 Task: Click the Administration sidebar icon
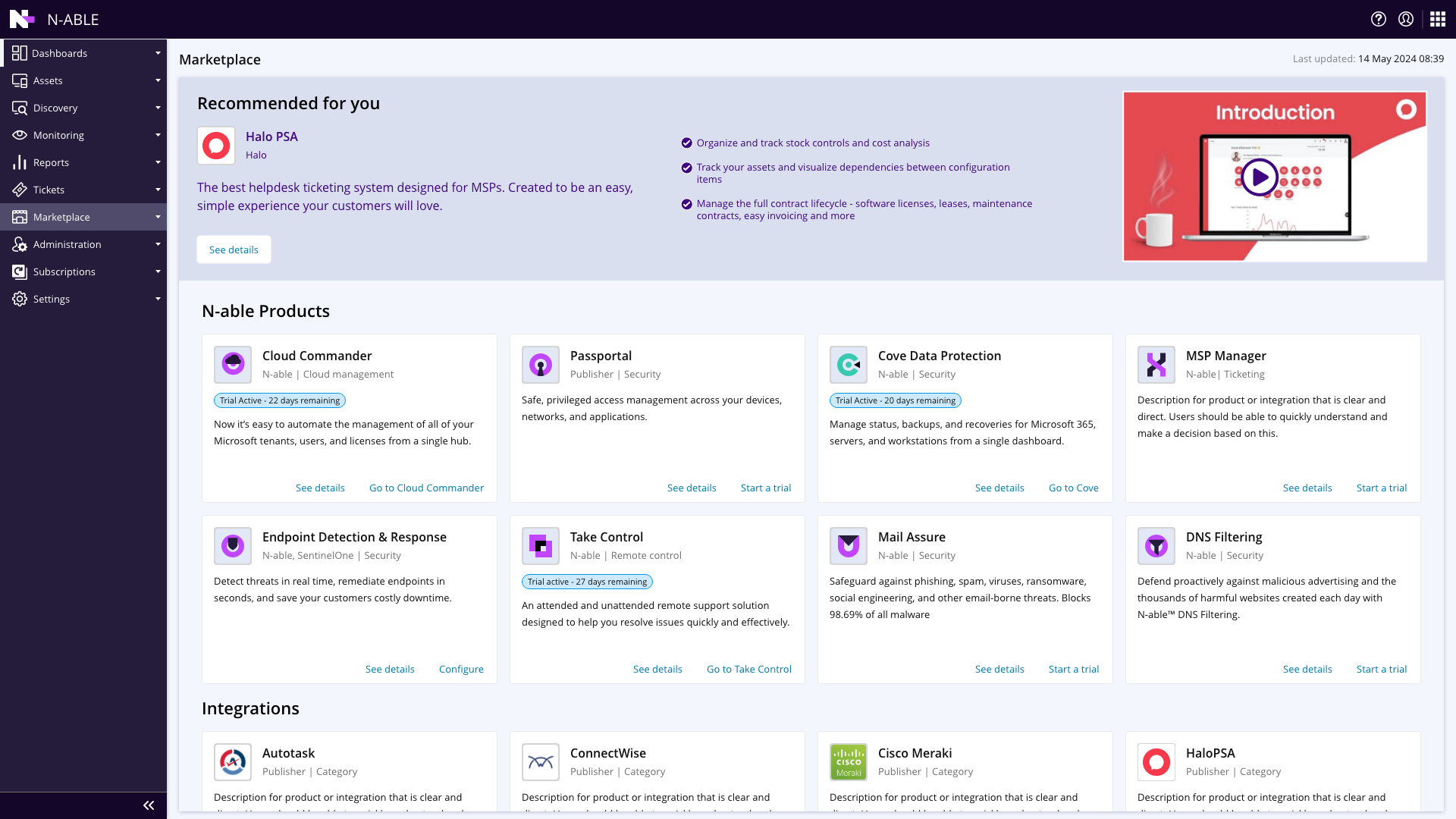[20, 244]
